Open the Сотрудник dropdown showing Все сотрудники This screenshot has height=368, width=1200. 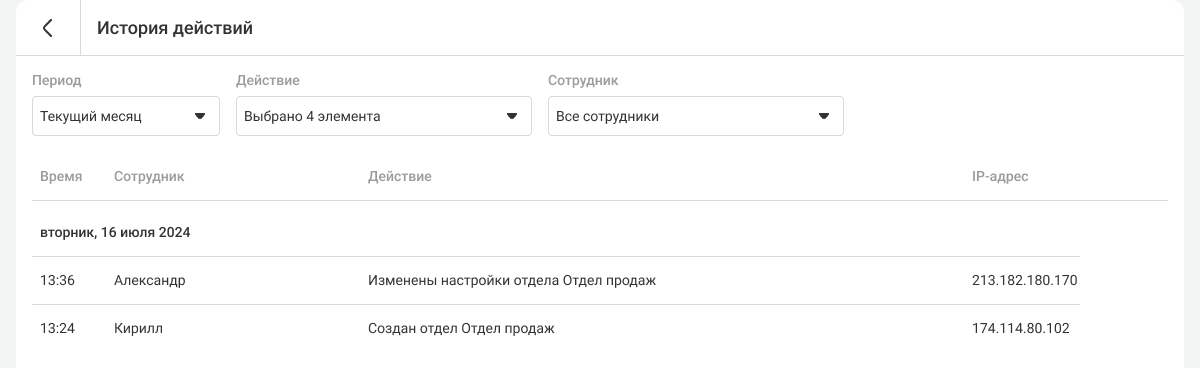pos(696,116)
